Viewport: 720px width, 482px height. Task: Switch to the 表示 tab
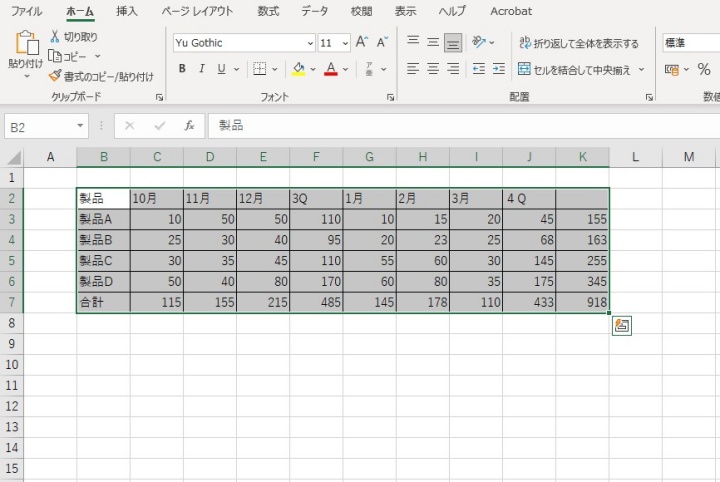(405, 11)
